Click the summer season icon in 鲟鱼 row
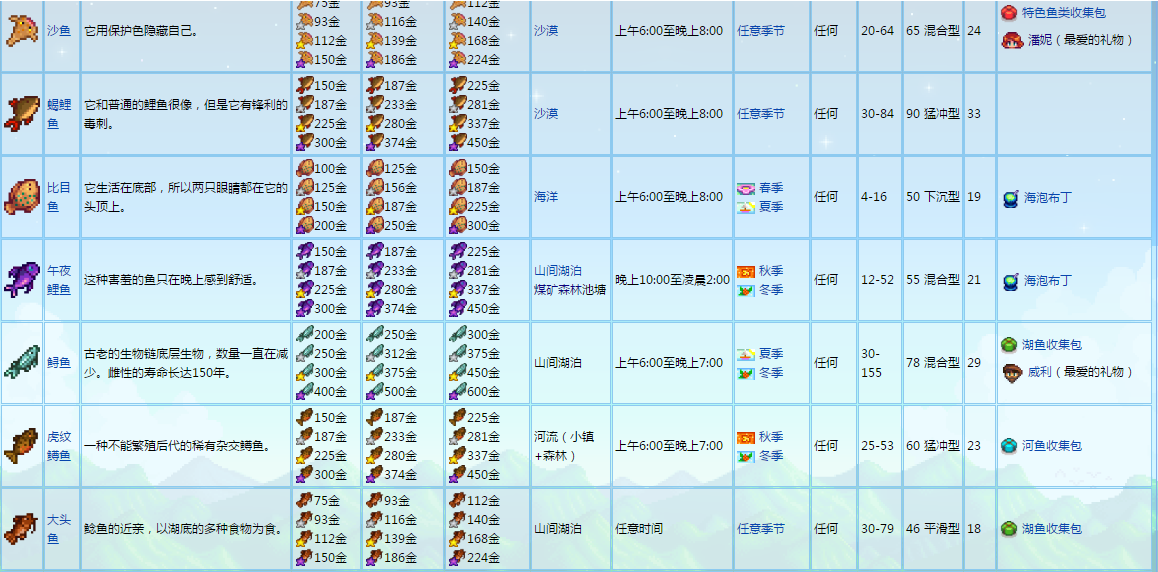 click(x=746, y=354)
